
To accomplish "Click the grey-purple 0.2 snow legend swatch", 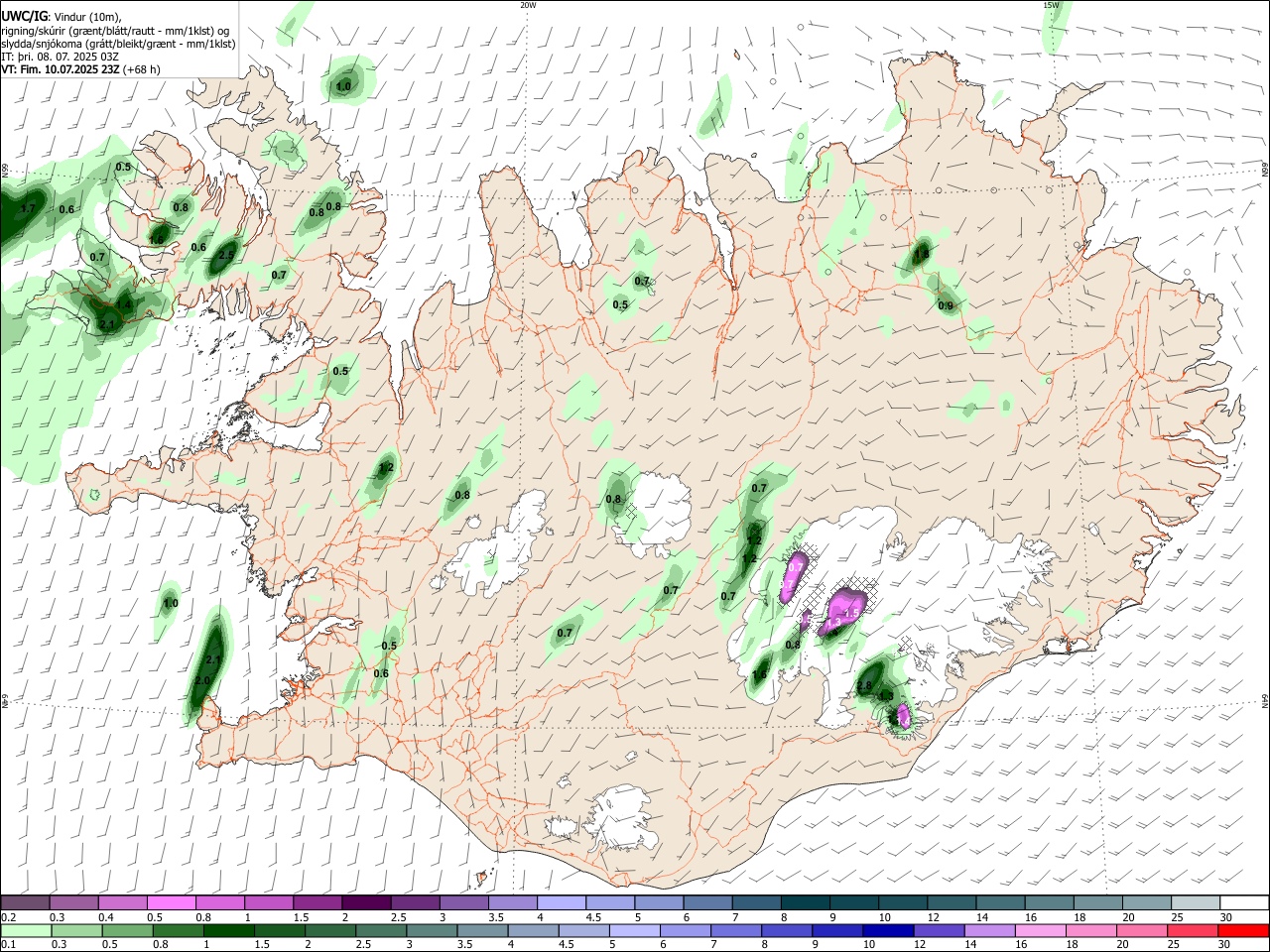I will coord(25,903).
